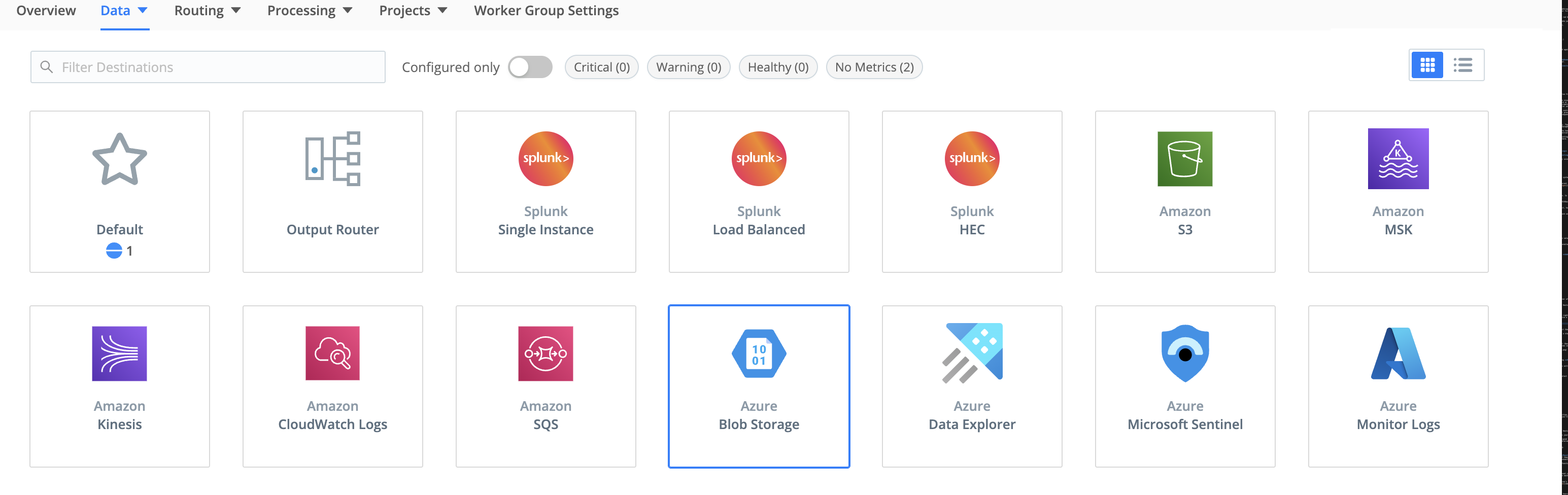Open the Azure Data Explorer tile

(971, 385)
